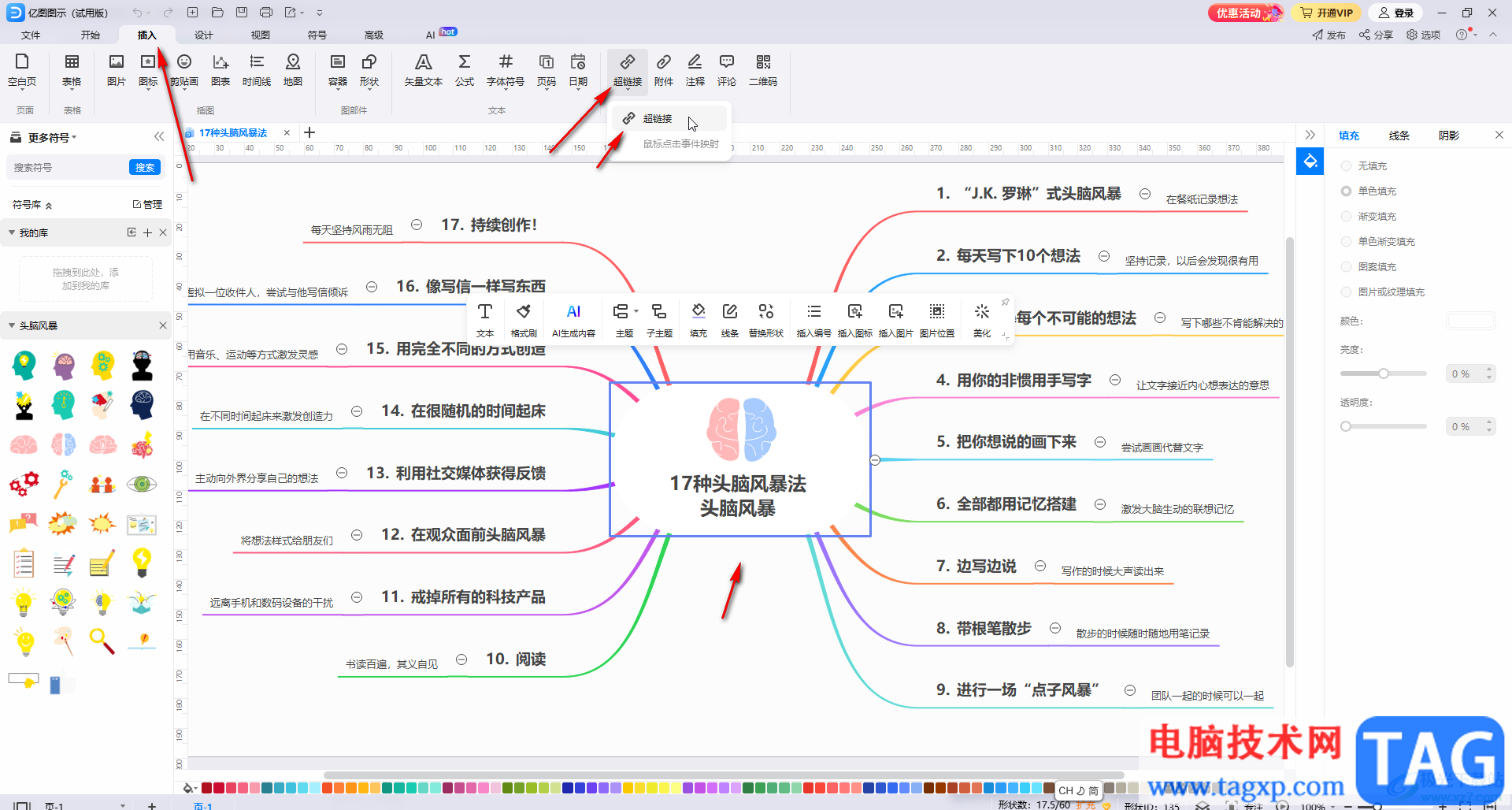Insert a blank page (空白页)
Viewport: 1512px width, 810px height.
click(22, 69)
